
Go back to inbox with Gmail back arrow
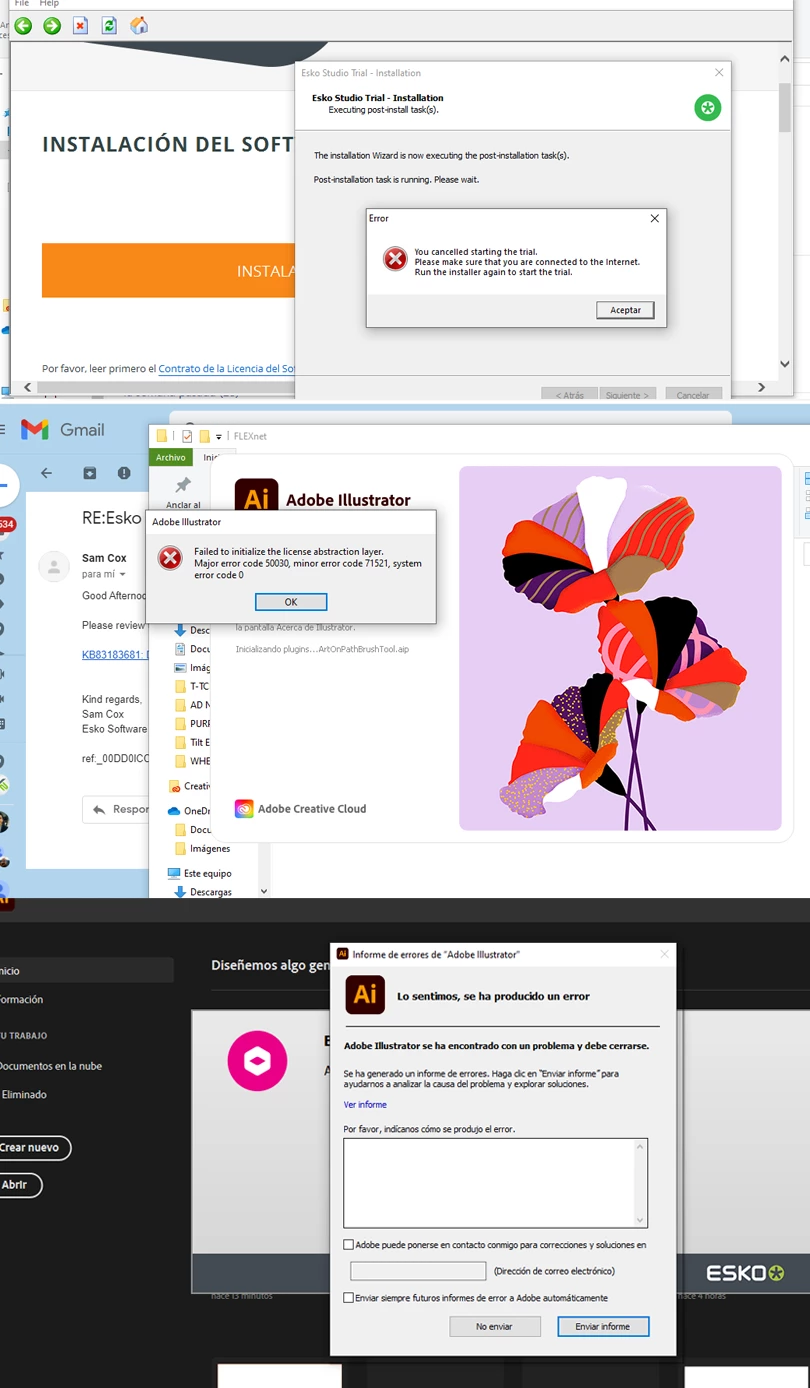(46, 473)
